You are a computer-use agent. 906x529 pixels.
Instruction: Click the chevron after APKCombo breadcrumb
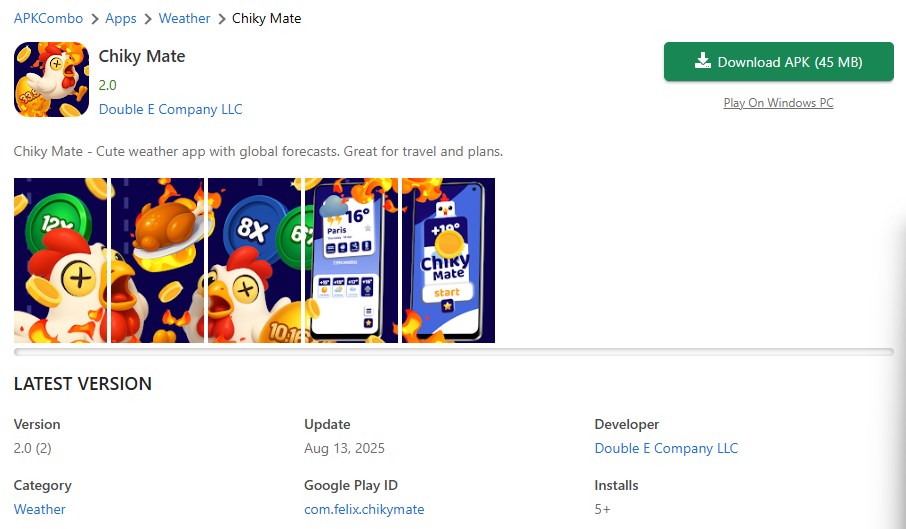point(93,18)
